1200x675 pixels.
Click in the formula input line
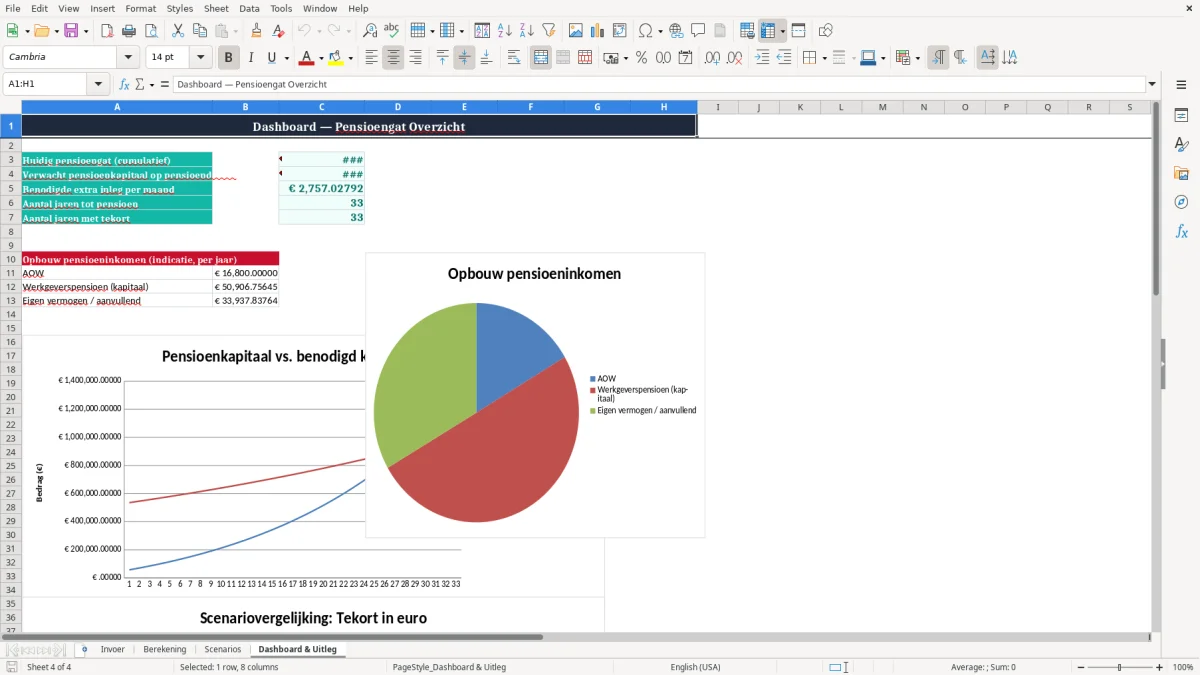click(x=659, y=84)
